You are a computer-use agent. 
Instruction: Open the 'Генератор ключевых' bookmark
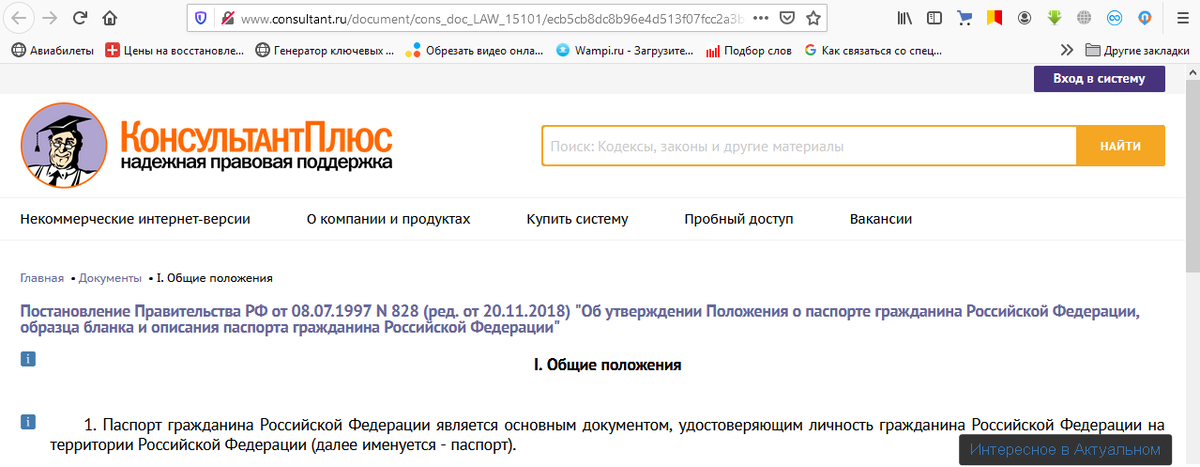click(325, 50)
